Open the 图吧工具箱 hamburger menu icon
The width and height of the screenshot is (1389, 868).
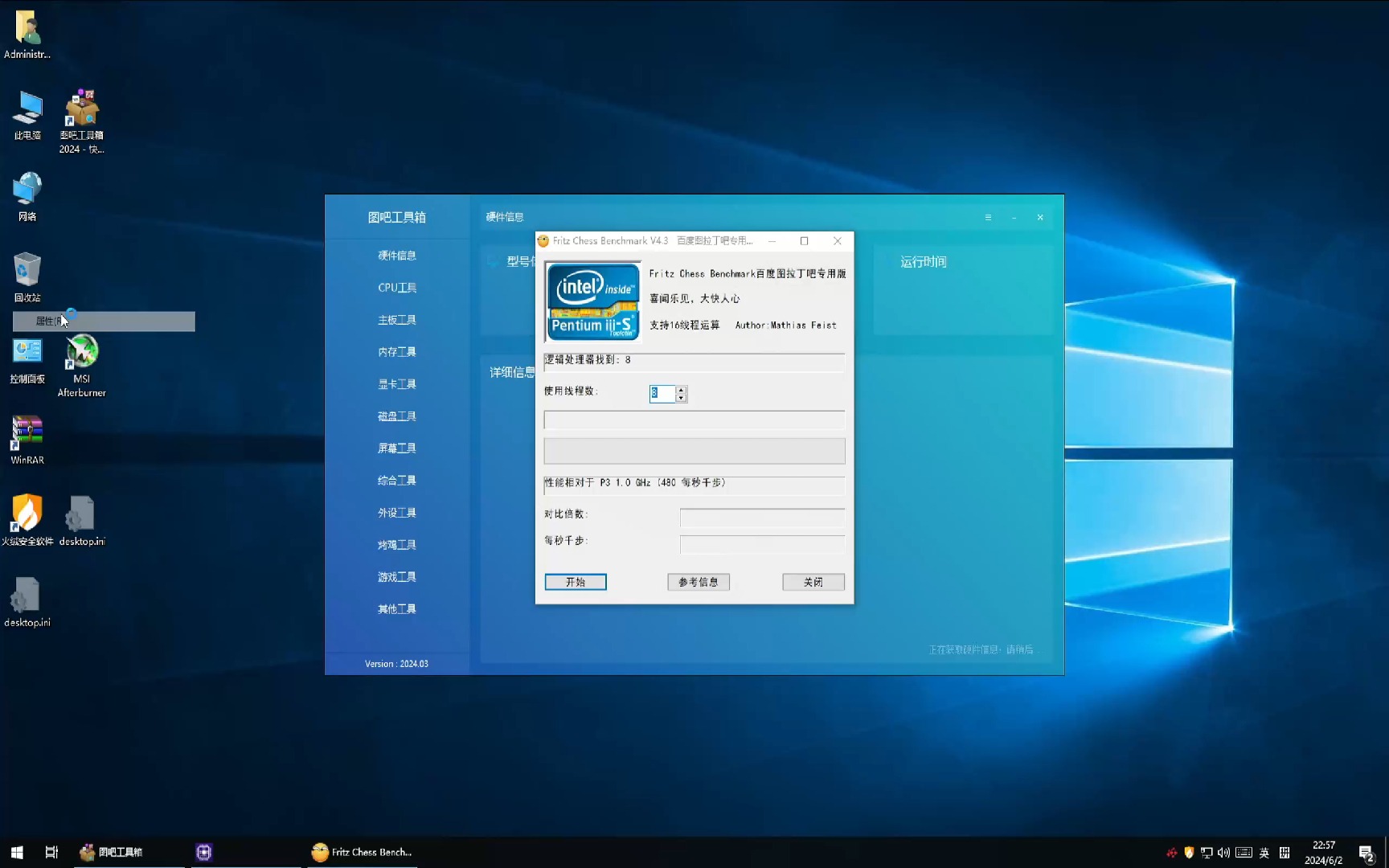(988, 217)
